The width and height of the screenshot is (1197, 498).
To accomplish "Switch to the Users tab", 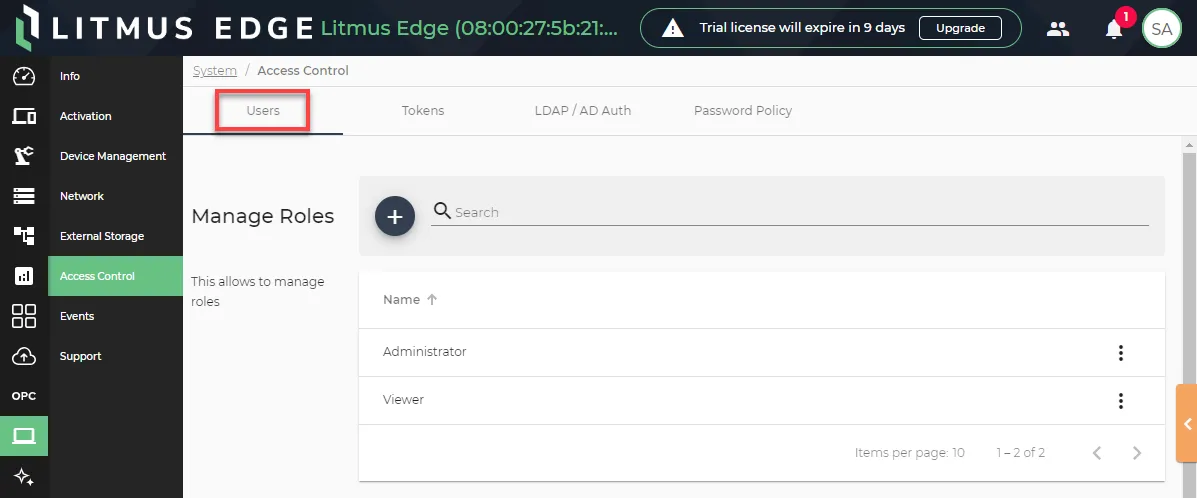I will [263, 111].
